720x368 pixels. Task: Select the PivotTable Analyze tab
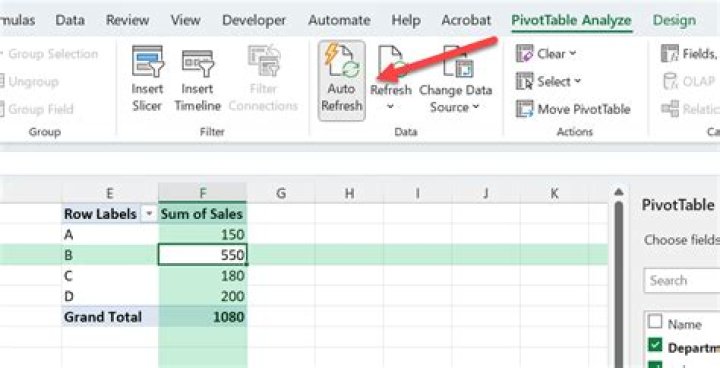pyautogui.click(x=572, y=20)
